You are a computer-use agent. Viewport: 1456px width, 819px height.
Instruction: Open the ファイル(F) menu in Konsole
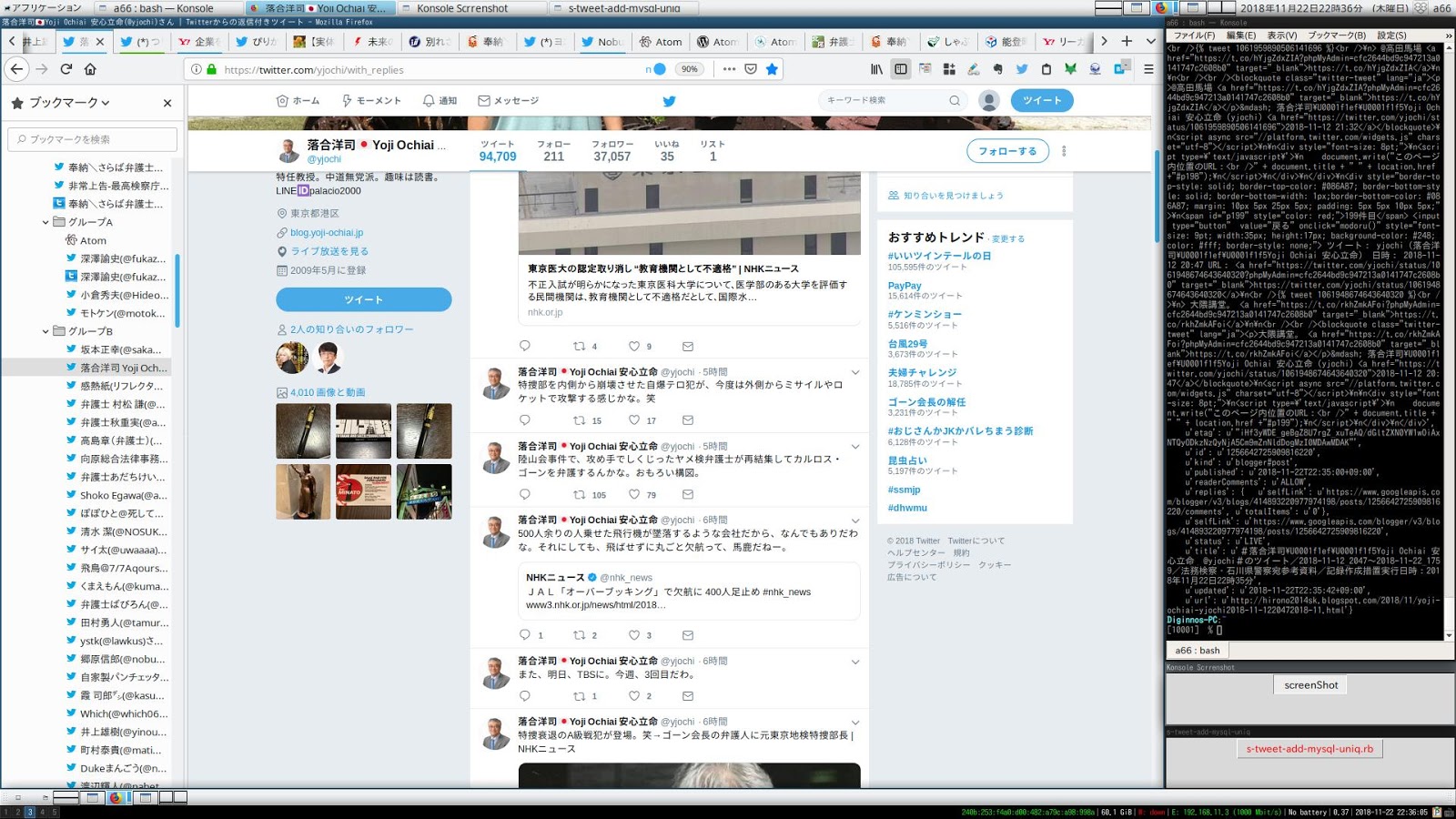pos(1194,35)
